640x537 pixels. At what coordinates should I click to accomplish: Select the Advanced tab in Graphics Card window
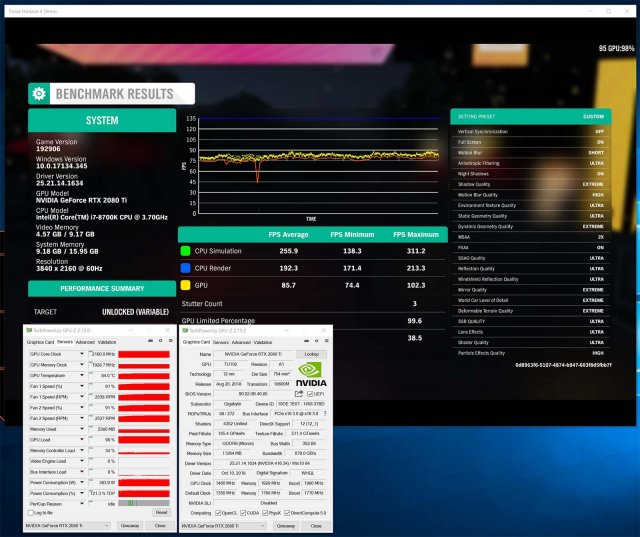pos(241,342)
